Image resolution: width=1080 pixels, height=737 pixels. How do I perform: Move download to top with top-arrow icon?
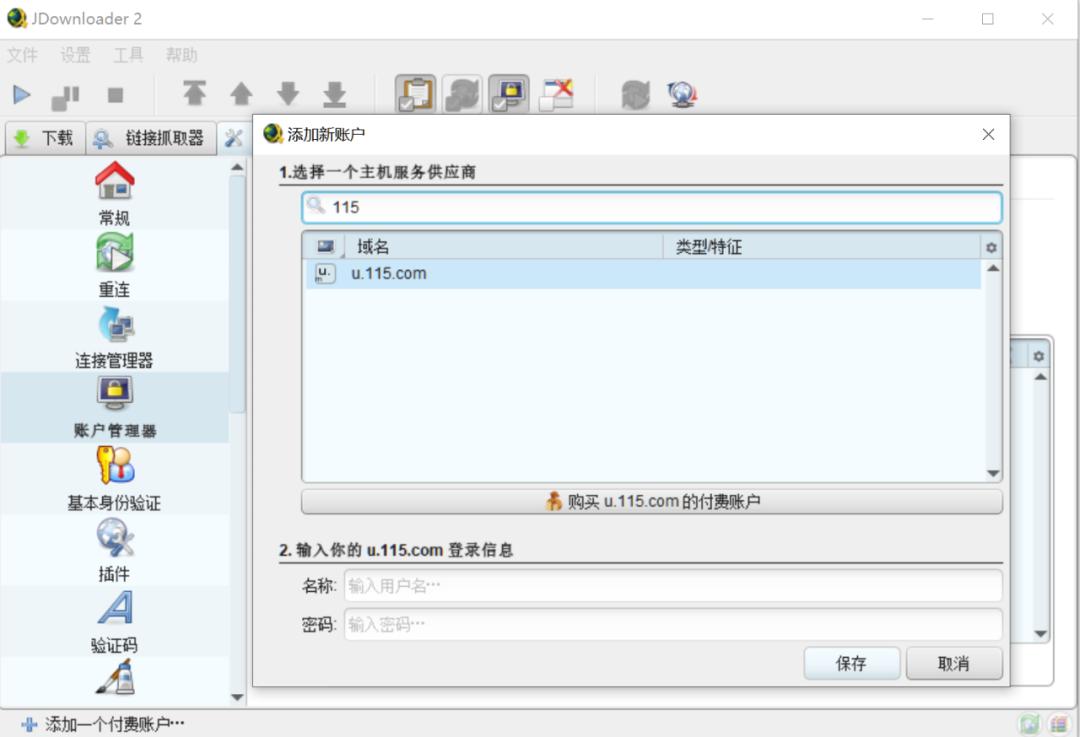click(194, 94)
